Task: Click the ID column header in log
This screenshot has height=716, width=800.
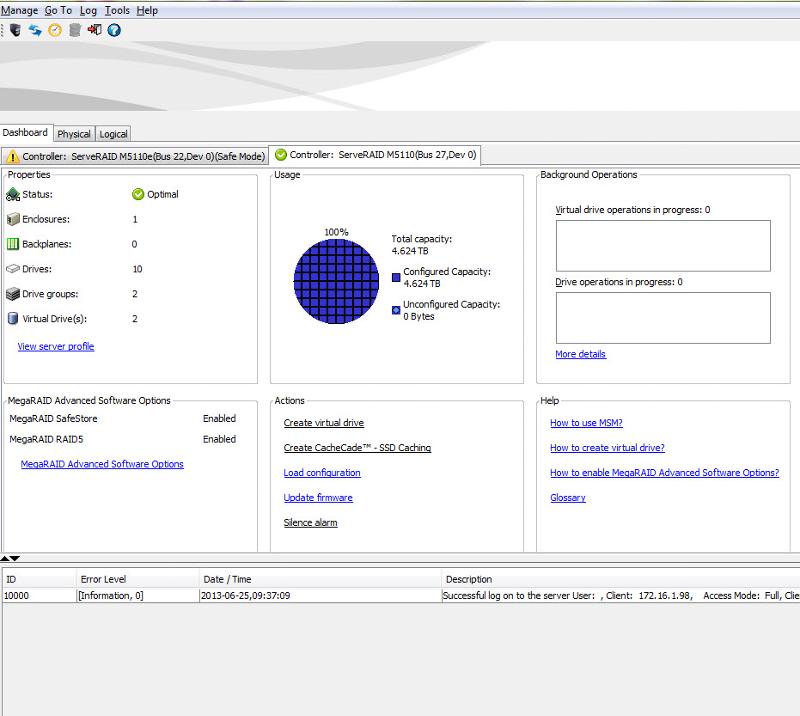Action: pos(40,579)
